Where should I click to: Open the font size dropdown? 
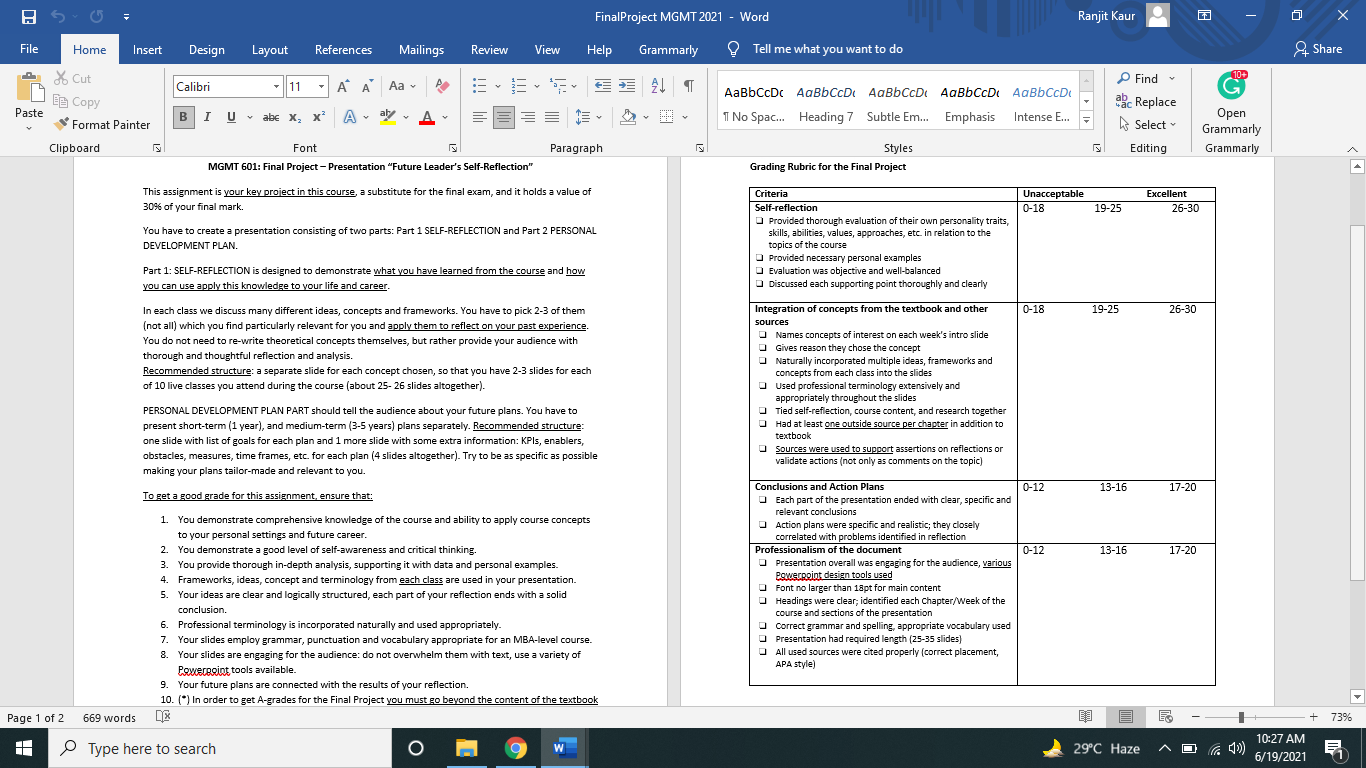tap(321, 87)
